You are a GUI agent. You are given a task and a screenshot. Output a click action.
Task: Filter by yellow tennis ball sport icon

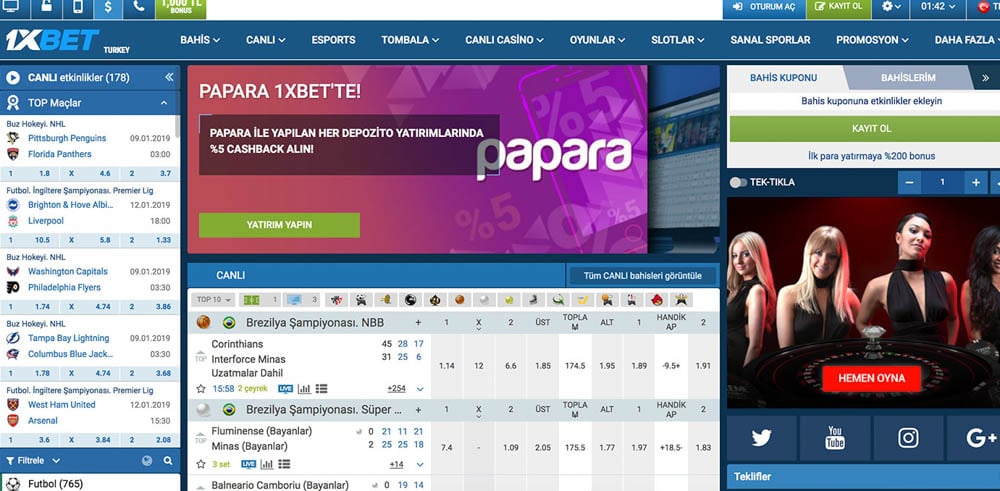(509, 299)
